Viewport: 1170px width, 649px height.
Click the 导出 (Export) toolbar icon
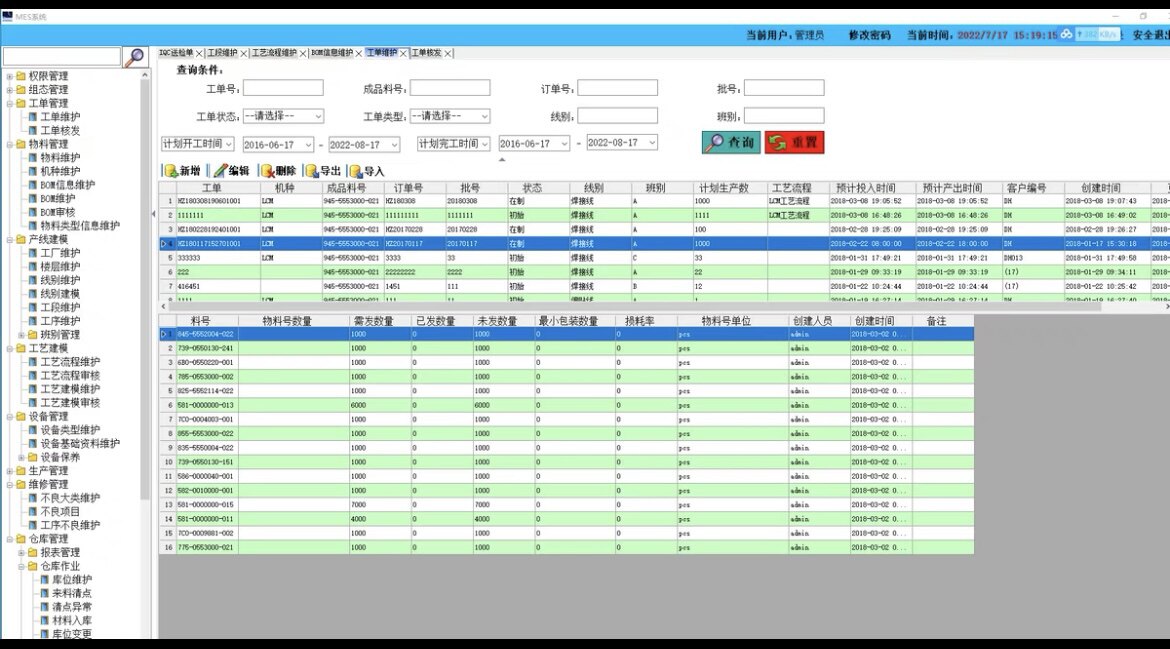pos(312,171)
